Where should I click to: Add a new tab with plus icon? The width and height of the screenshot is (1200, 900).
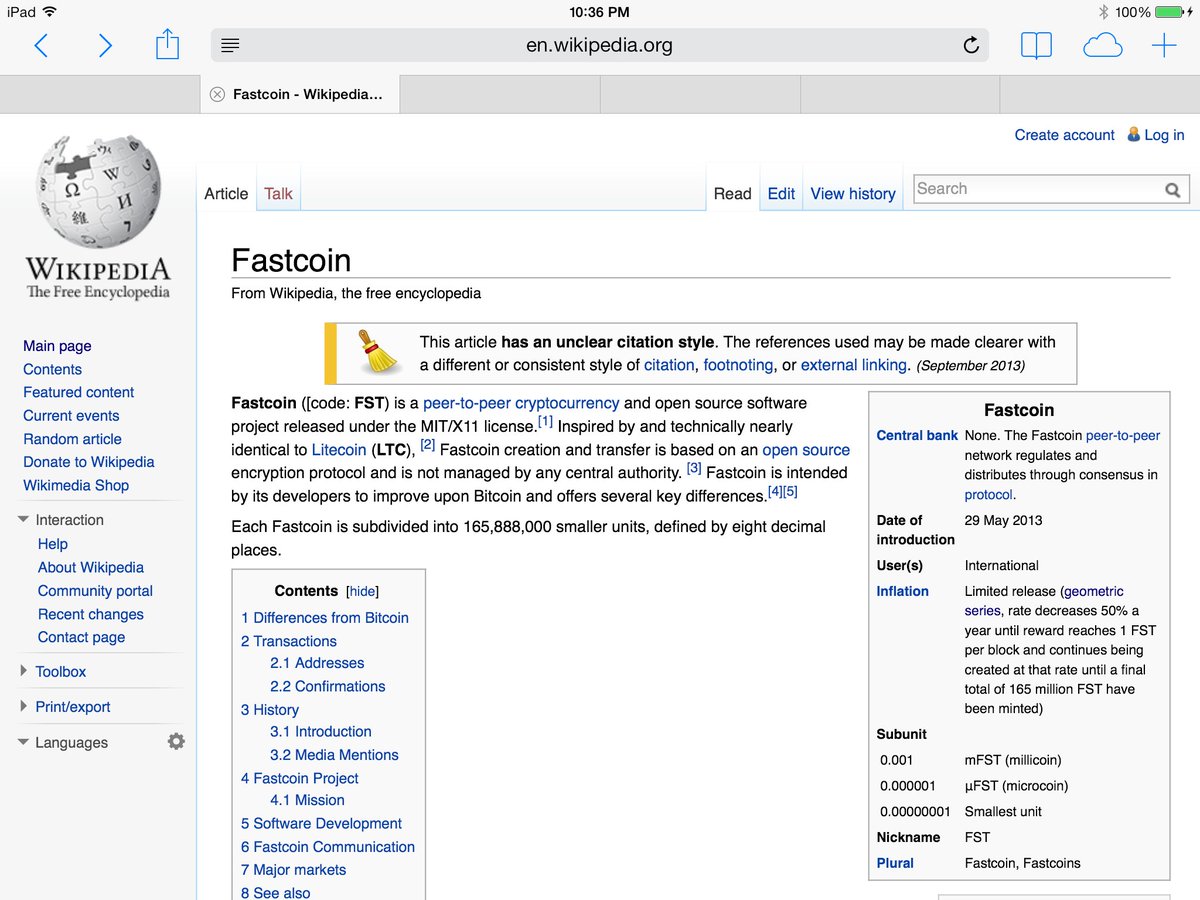tap(1164, 45)
